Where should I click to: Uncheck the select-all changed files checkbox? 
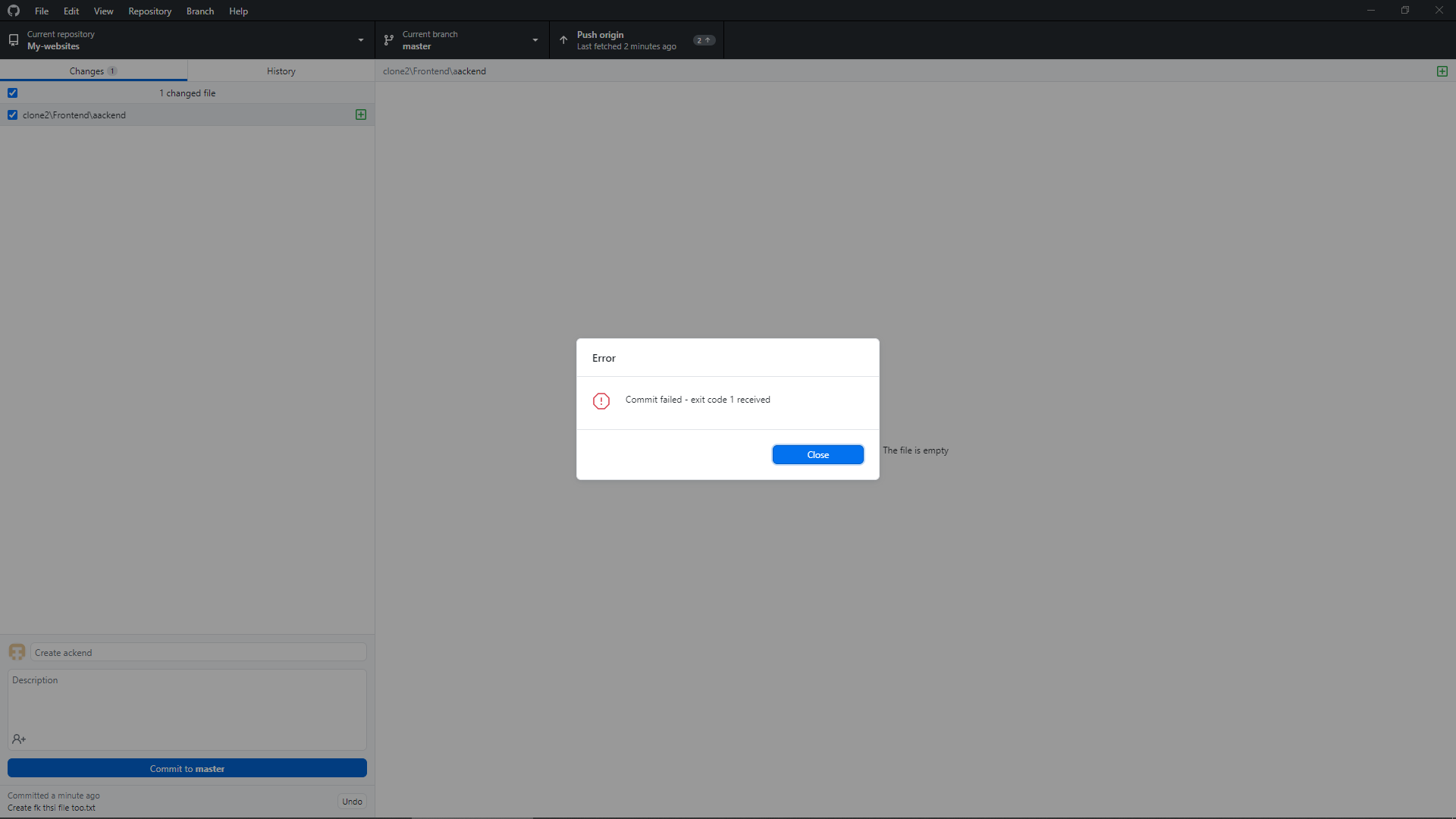pyautogui.click(x=13, y=93)
